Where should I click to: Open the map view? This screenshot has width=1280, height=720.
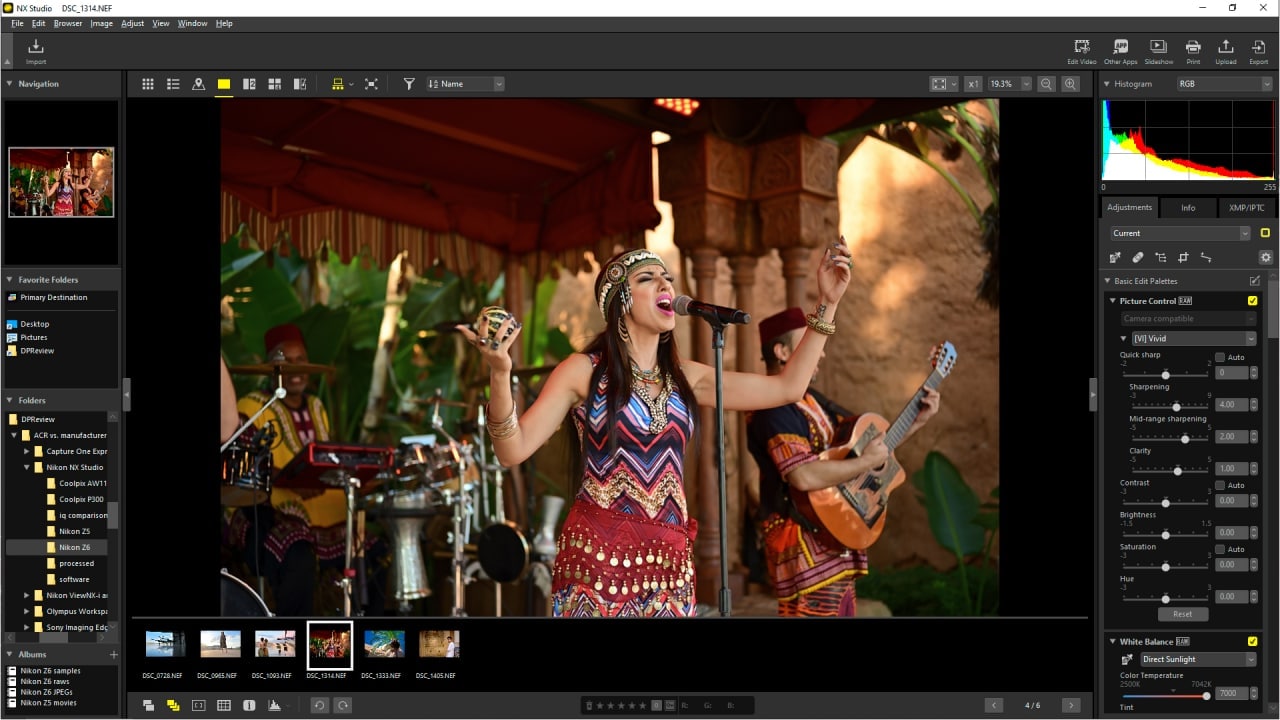198,84
